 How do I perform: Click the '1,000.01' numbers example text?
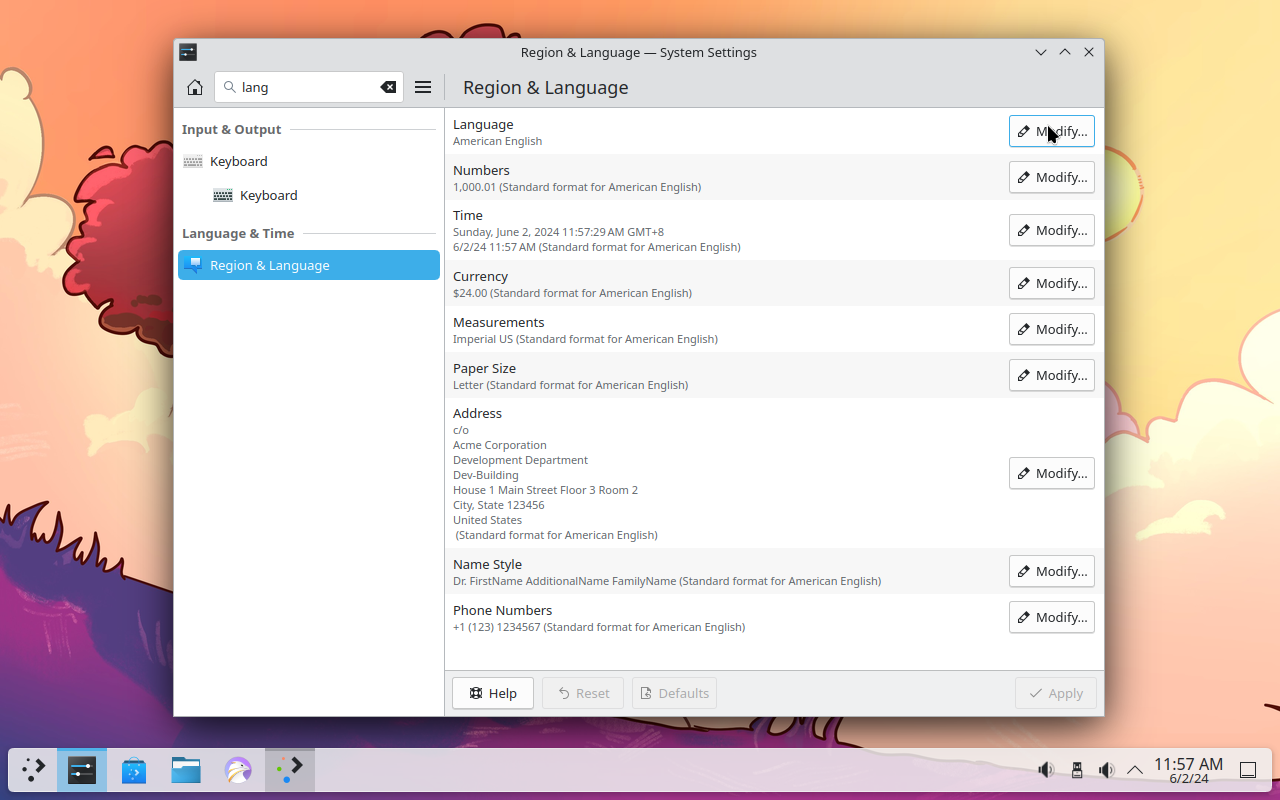[x=475, y=187]
